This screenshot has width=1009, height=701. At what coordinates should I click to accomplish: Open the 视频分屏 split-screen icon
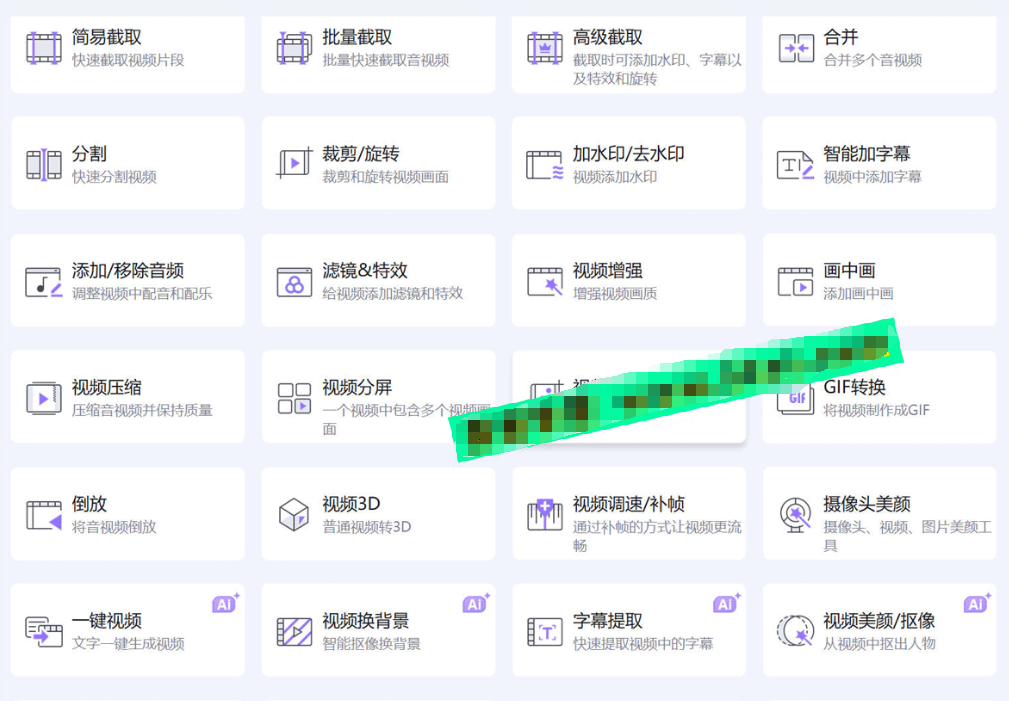[294, 398]
